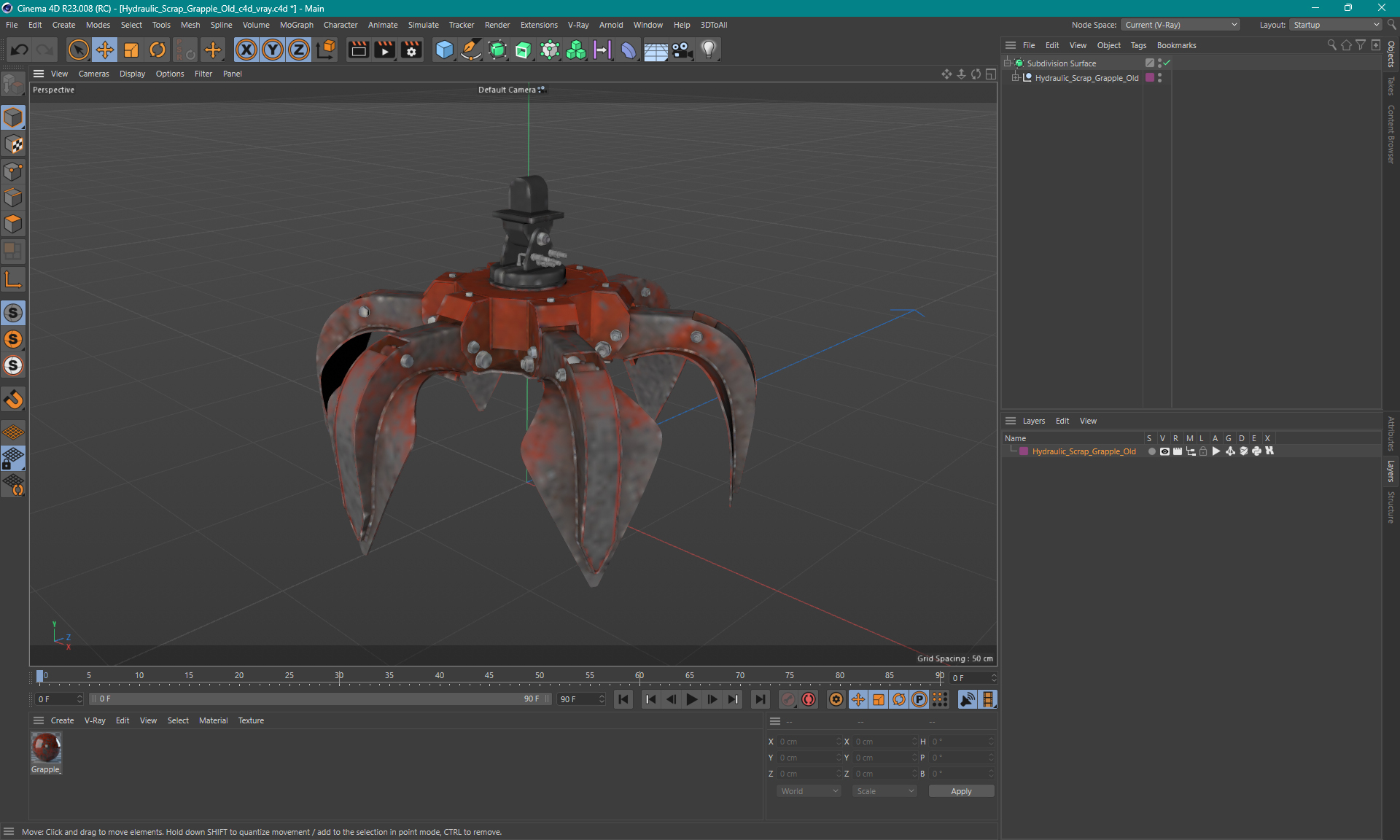Screen dimensions: 1400x840
Task: Open the Node Space dropdown
Action: (x=1180, y=25)
